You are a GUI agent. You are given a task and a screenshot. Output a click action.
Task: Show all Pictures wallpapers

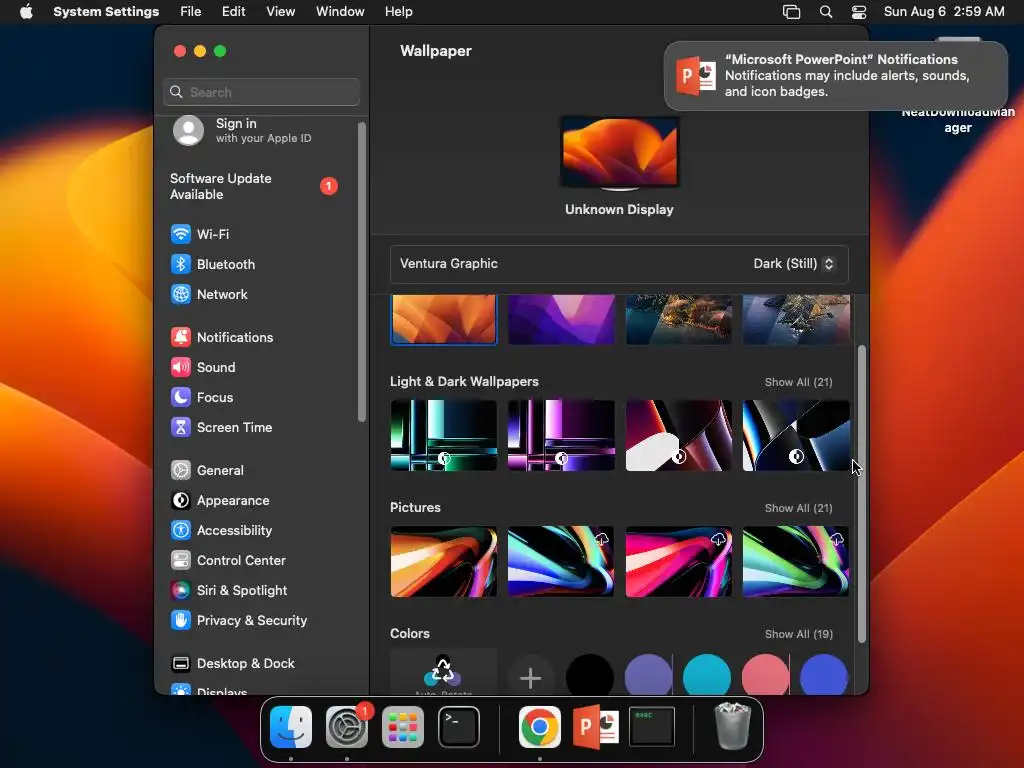pos(798,508)
